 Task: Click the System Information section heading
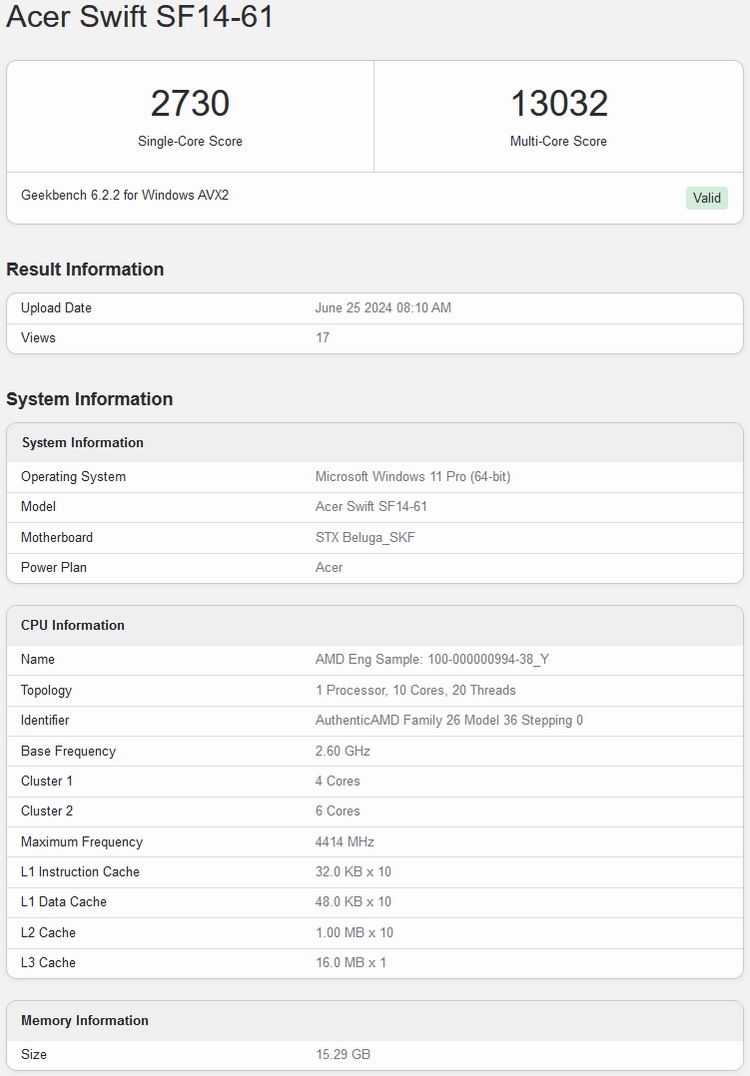(89, 399)
